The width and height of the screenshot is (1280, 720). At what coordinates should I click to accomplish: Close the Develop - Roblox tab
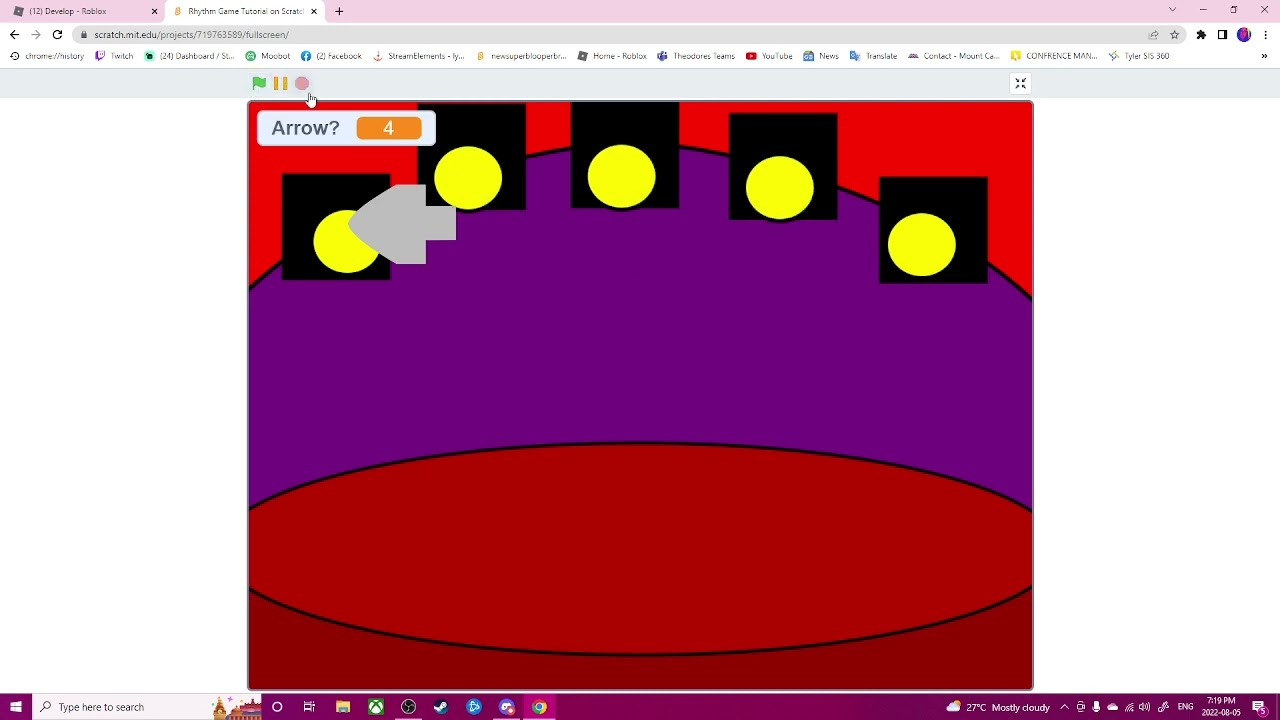pos(154,11)
